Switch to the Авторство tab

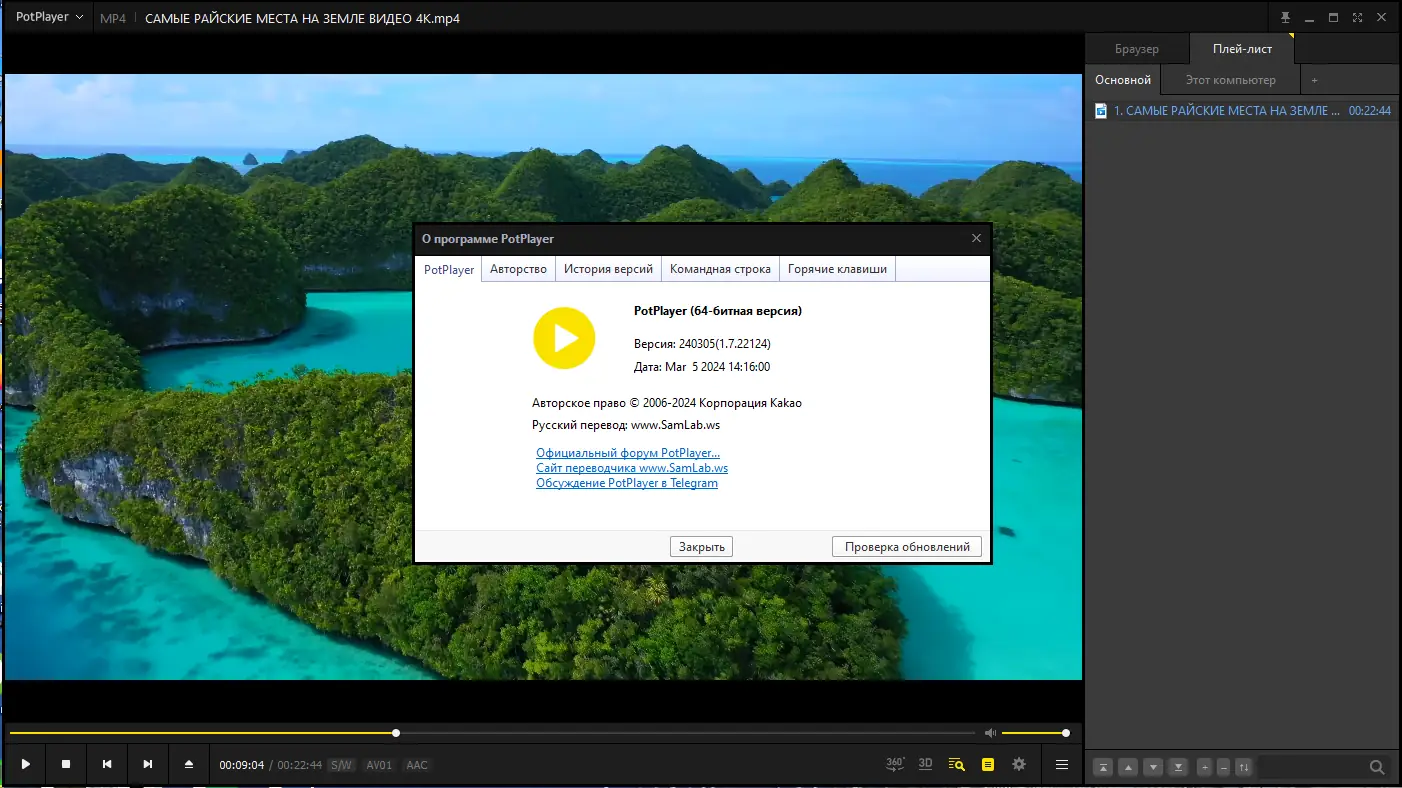518,269
